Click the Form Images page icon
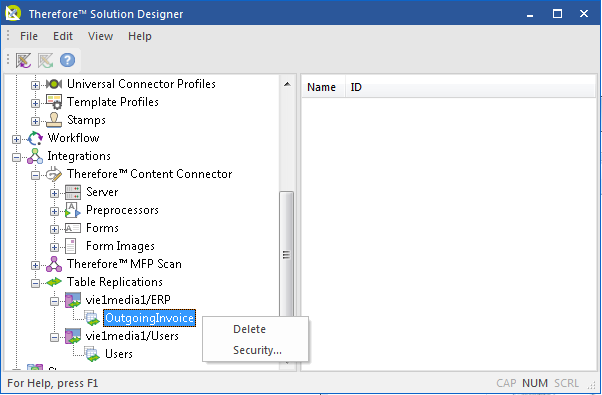Viewport: 602px width, 395px height. [71, 246]
